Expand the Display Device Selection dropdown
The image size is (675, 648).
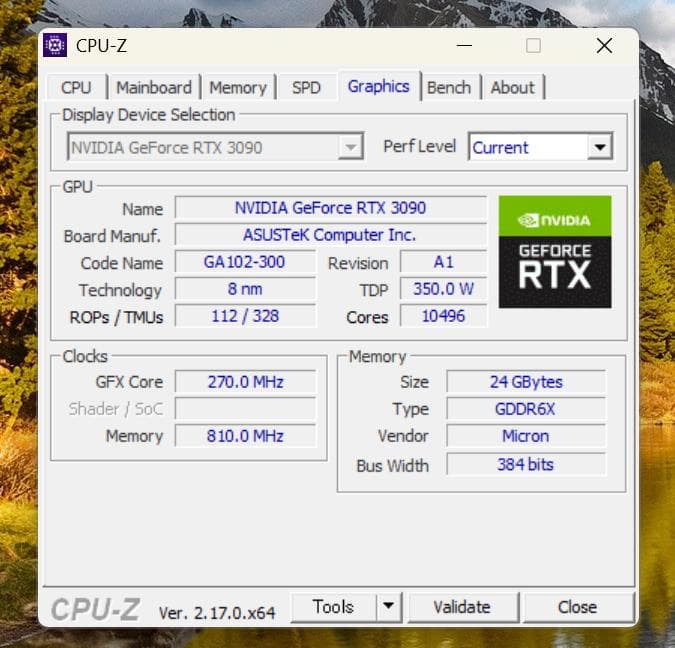click(215, 147)
